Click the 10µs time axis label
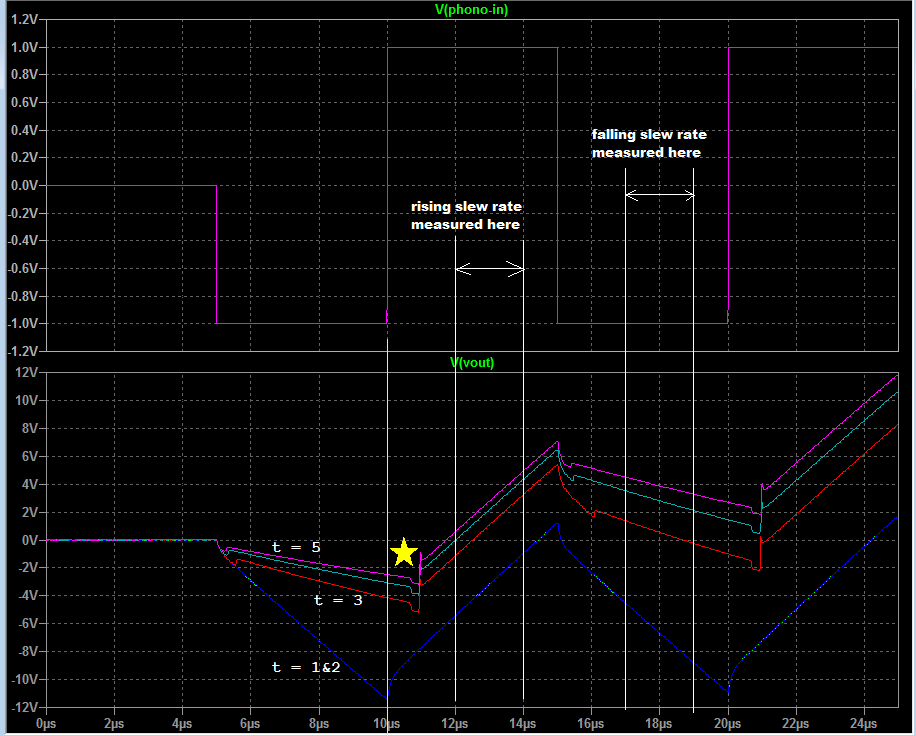Viewport: 916px width, 736px height. click(x=387, y=724)
